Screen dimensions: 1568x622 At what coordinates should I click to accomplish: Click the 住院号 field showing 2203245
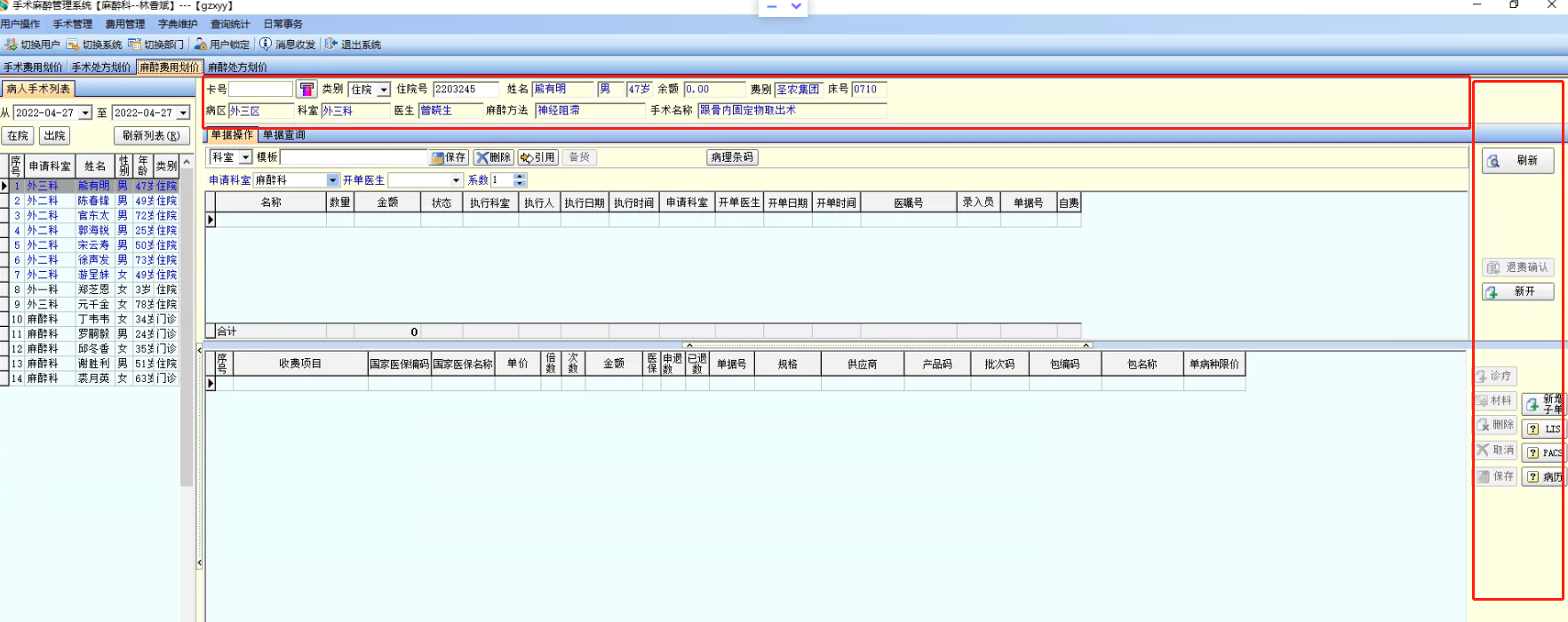(466, 89)
